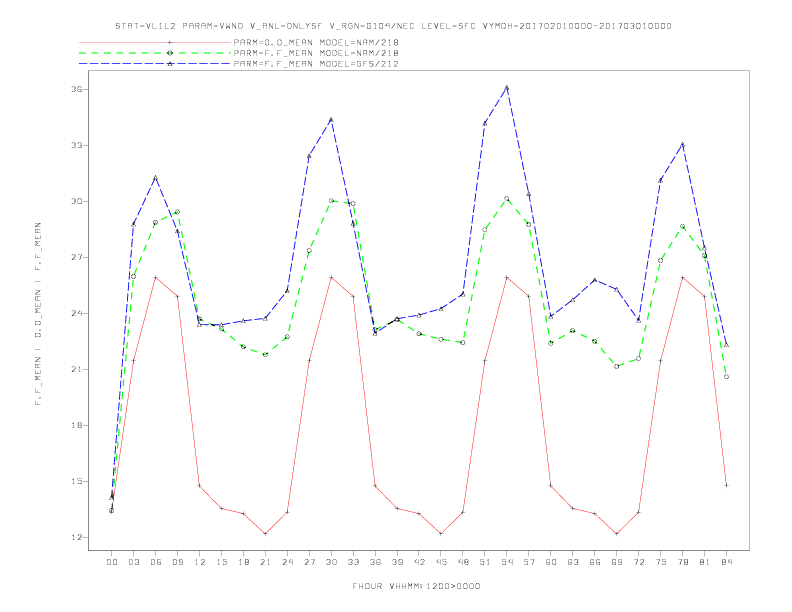Screen dimensions: 792x612
Task: Click x-axis forecast hour label 06
Action: coord(156,562)
